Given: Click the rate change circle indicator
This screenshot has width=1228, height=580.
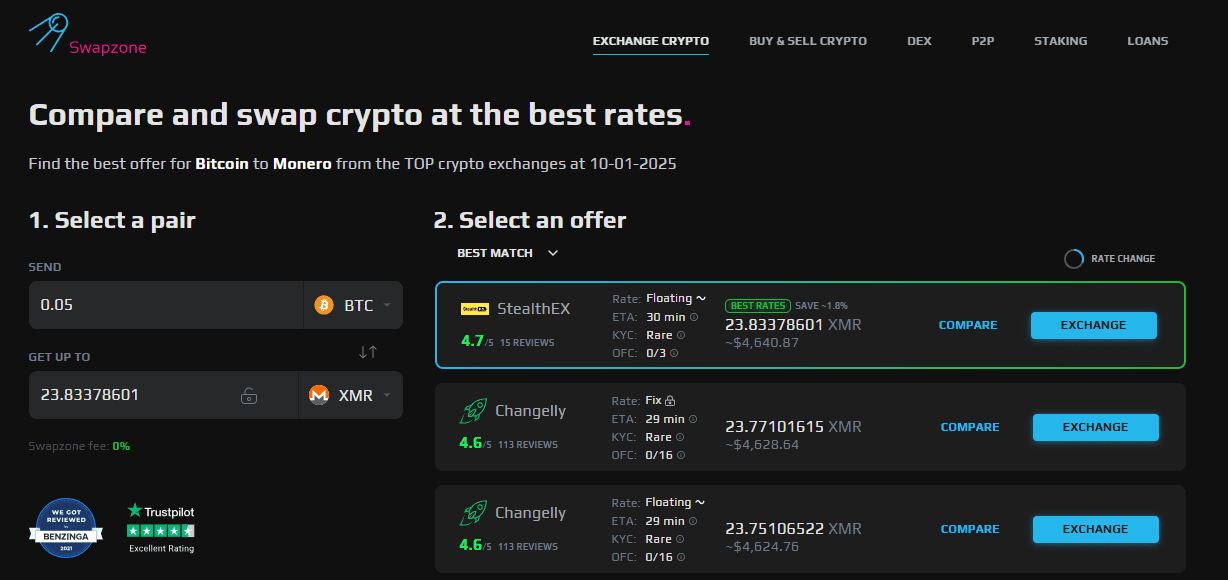Looking at the screenshot, I should tap(1074, 259).
